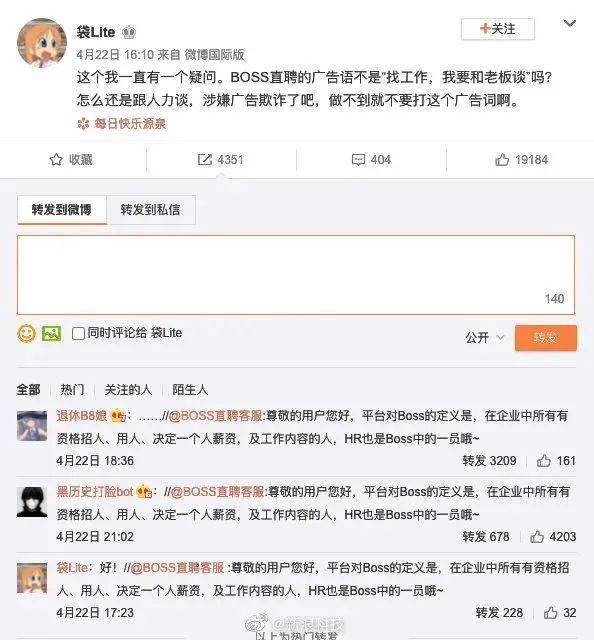Filter reposts by 关注的人
This screenshot has height=640, width=594.
point(128,390)
